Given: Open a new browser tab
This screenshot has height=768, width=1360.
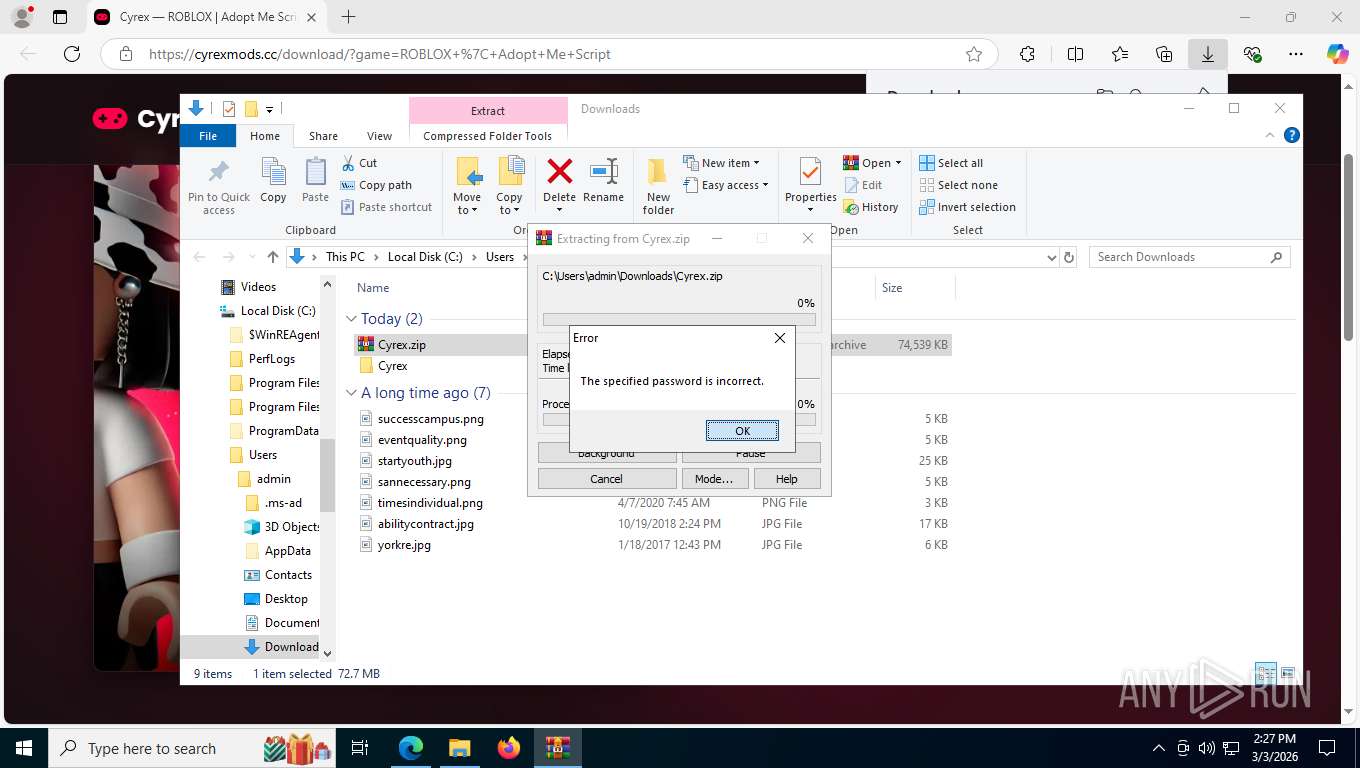Looking at the screenshot, I should [348, 17].
